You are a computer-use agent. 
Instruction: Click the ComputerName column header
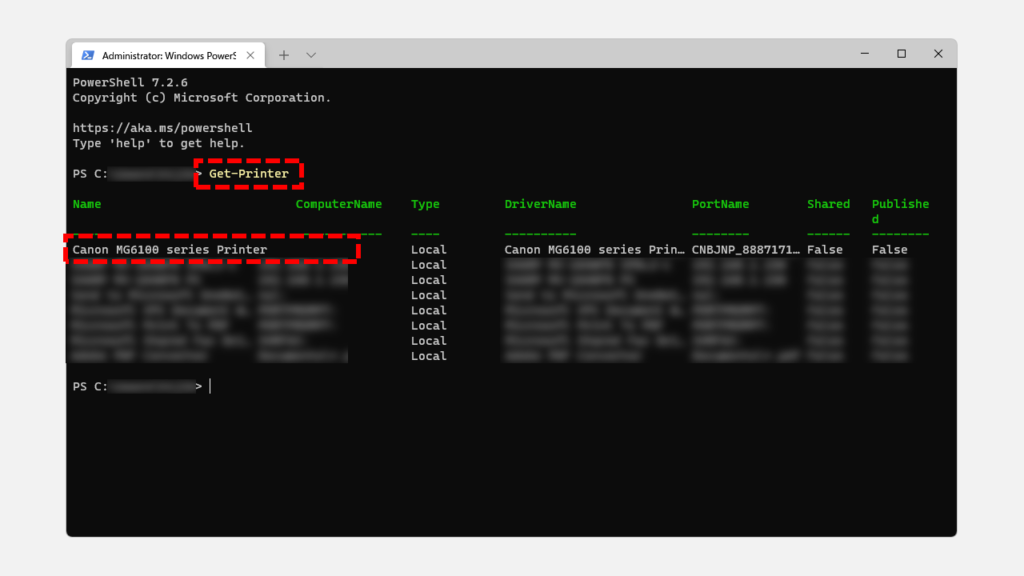[338, 204]
